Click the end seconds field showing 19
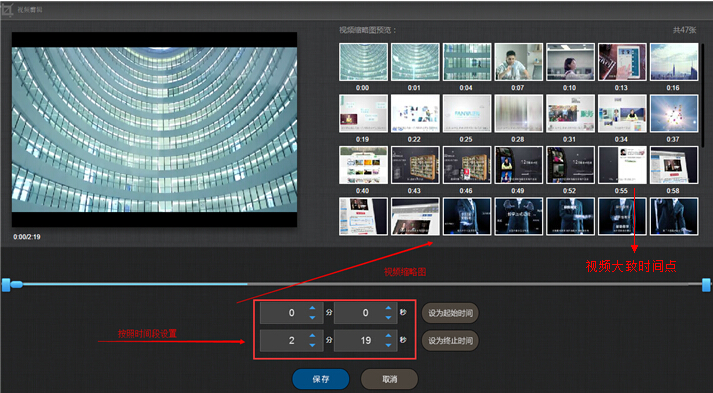 [x=366, y=340]
